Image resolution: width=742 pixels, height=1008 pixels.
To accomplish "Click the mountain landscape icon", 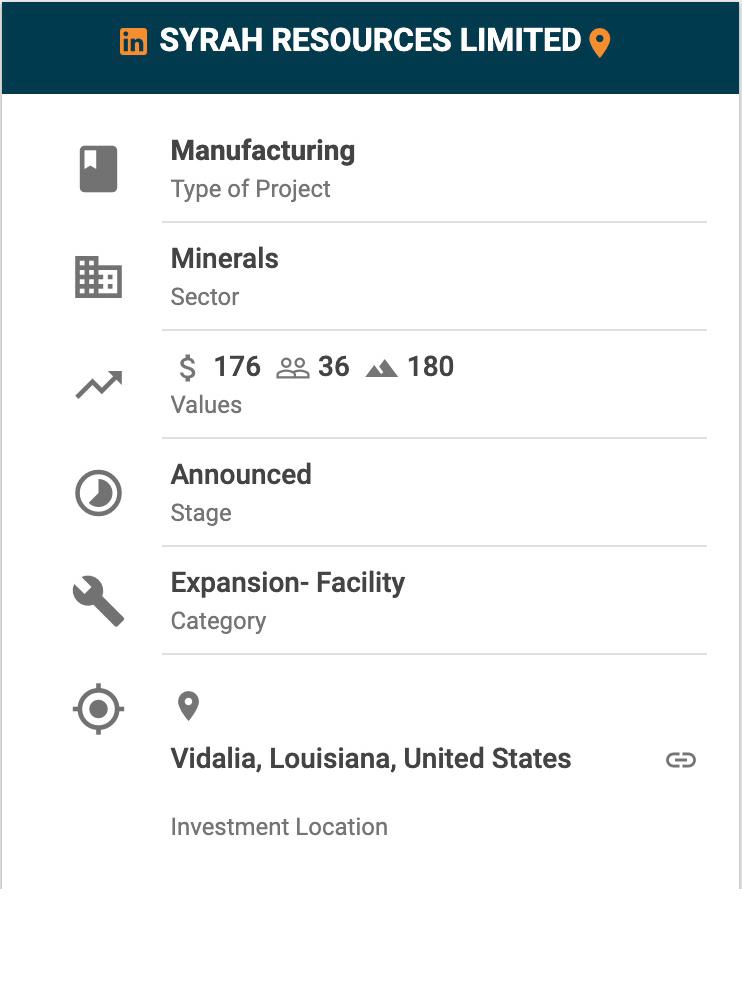I will click(382, 369).
